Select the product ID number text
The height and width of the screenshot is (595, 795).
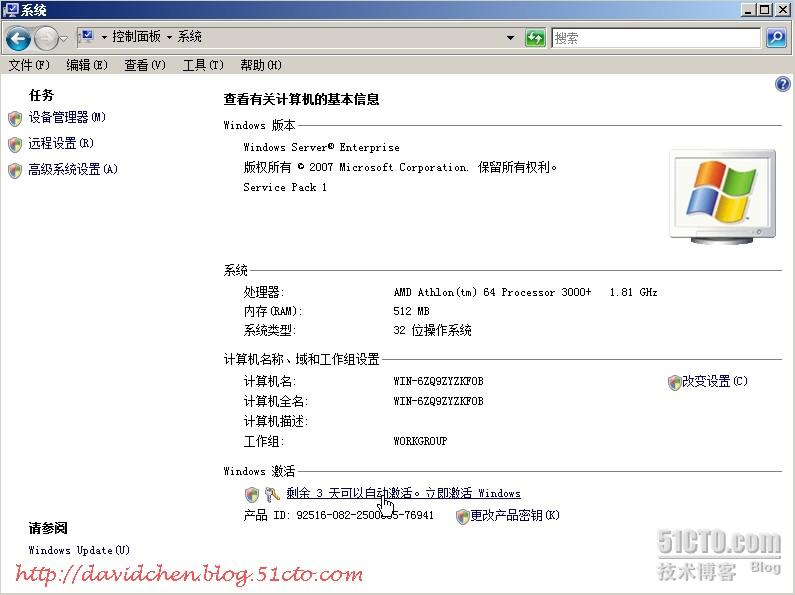point(365,515)
